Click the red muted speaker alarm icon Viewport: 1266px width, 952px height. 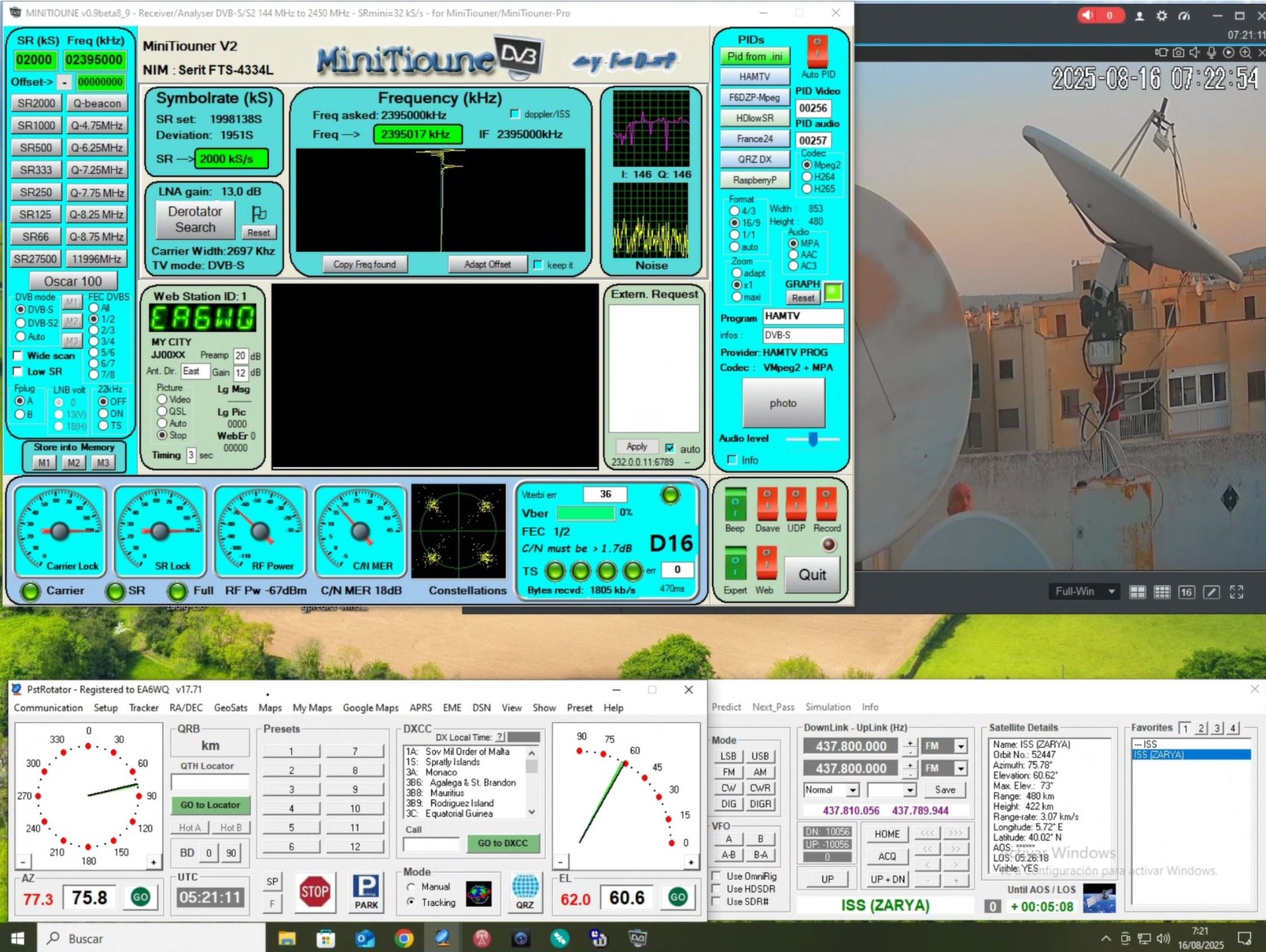1089,15
